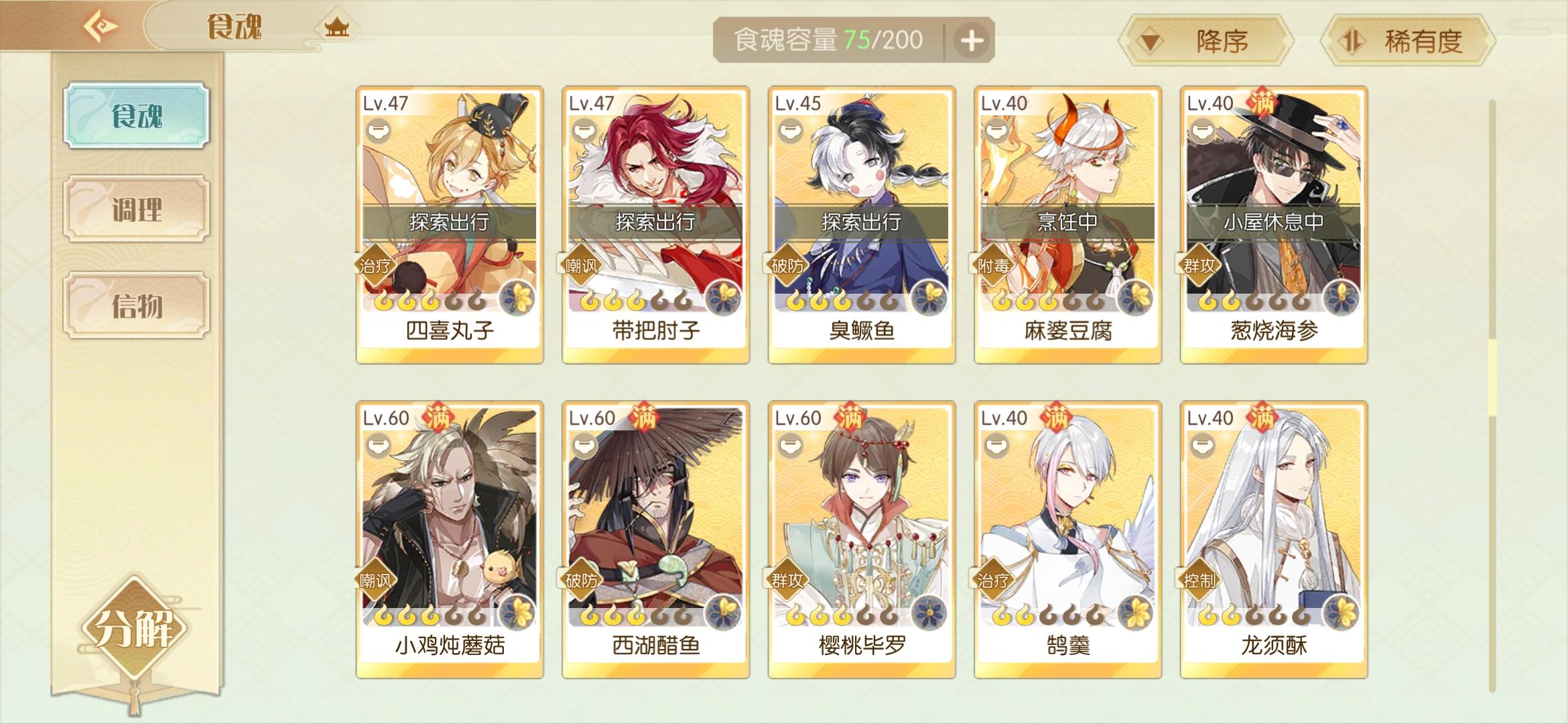
Task: Tap the 治疗 role tag on 鹄羹
Action: (992, 580)
